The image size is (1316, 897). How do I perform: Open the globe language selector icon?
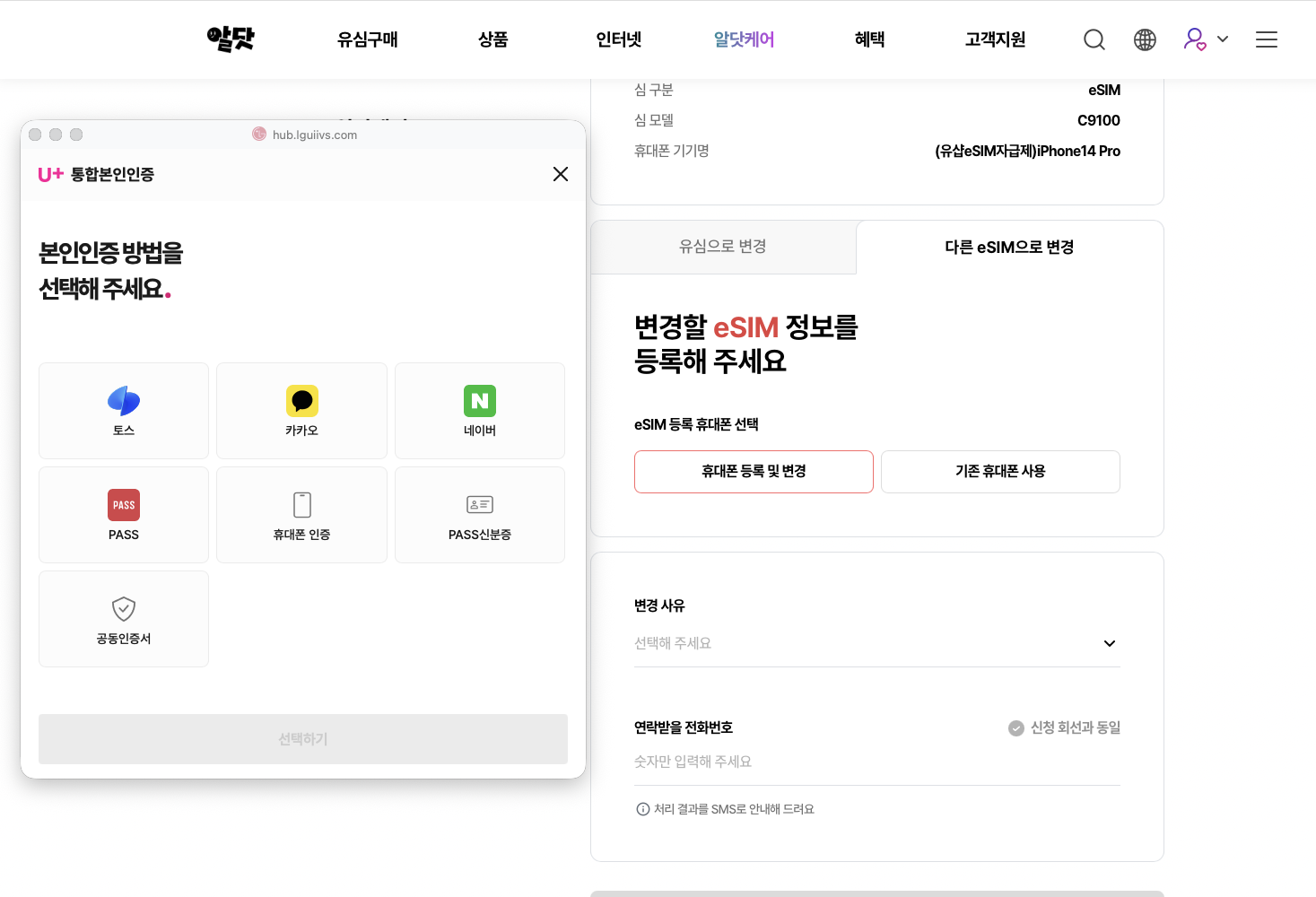point(1145,39)
